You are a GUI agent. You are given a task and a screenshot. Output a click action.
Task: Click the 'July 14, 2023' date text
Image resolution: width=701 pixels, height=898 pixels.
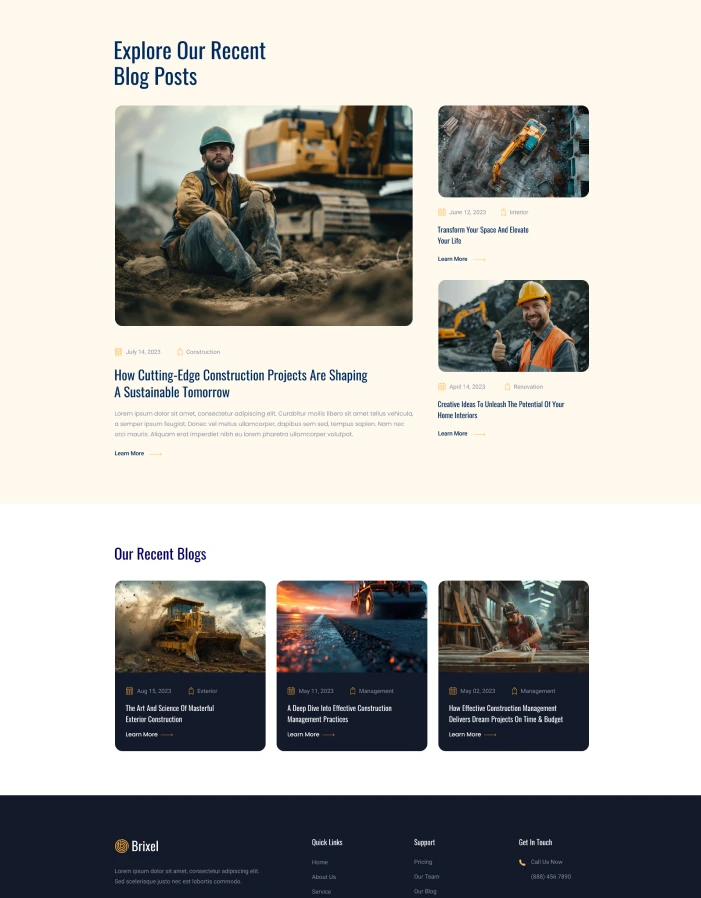pyautogui.click(x=143, y=352)
